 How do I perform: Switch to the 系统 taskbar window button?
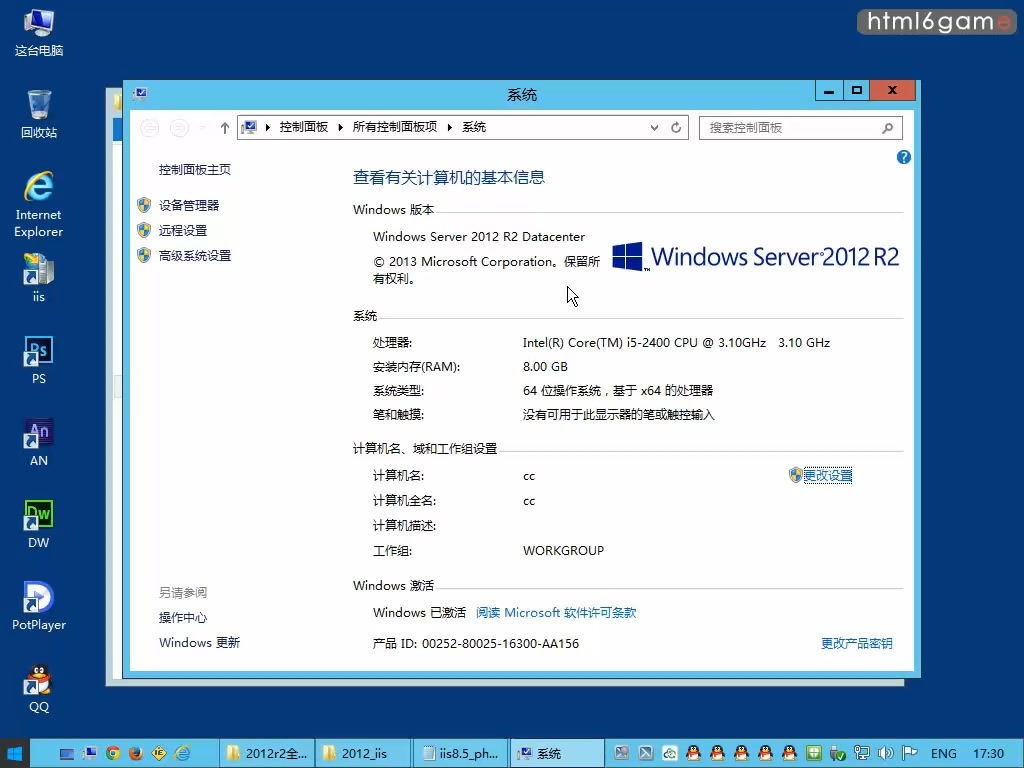556,754
